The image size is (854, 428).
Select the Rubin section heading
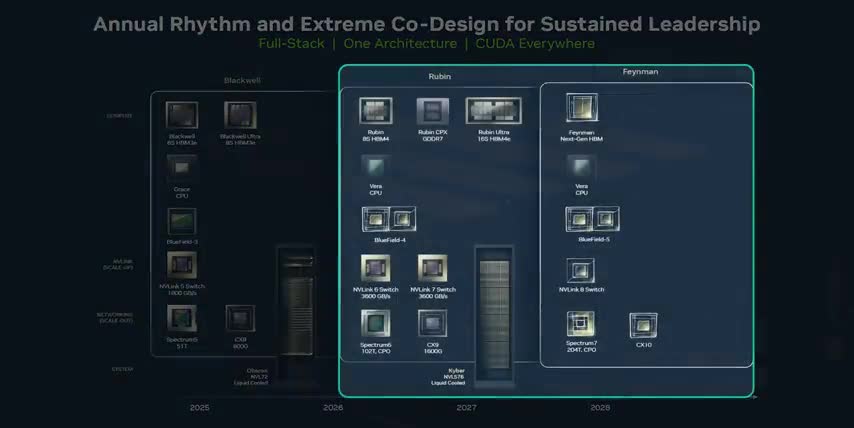point(440,76)
